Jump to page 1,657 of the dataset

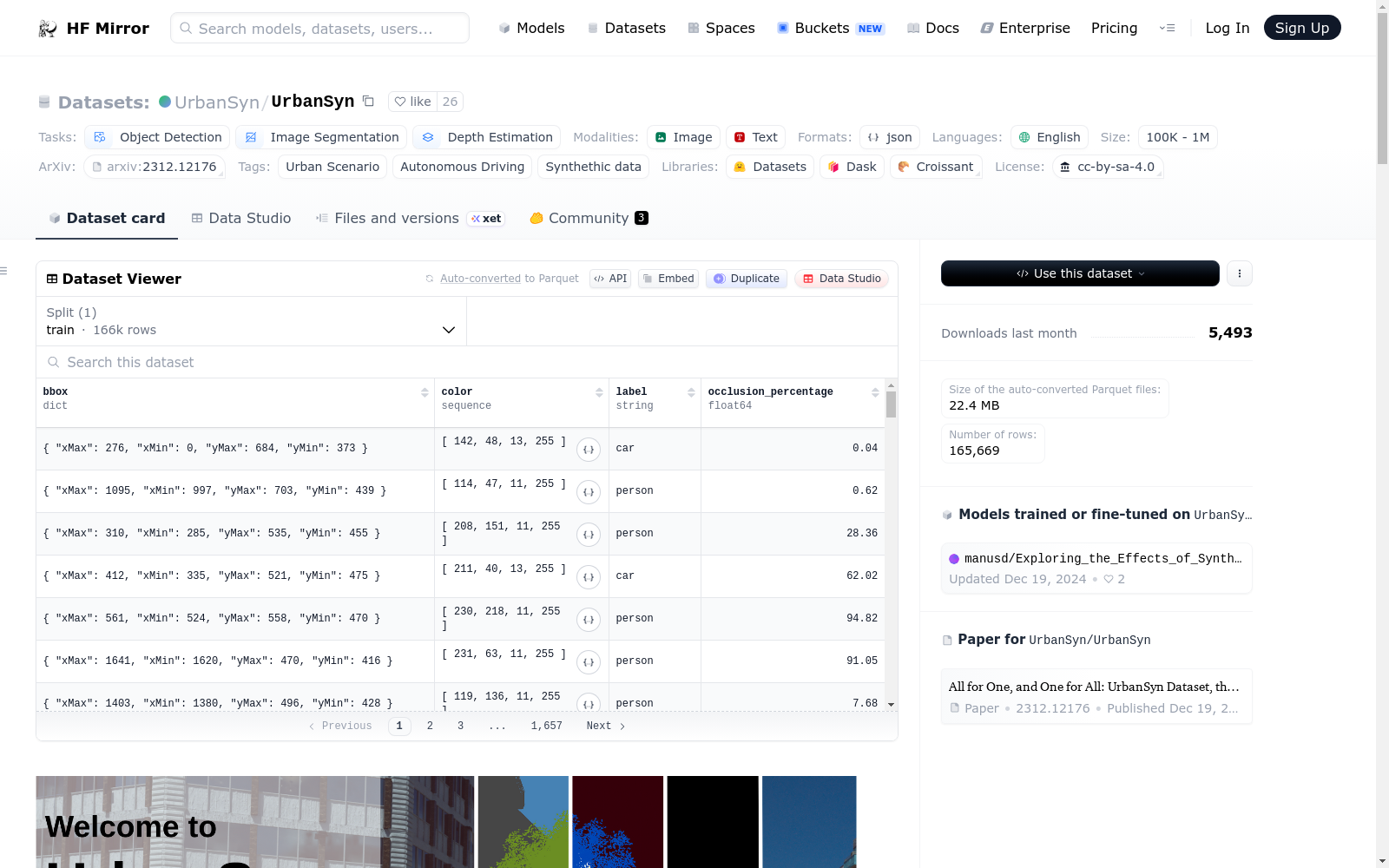[x=547, y=726]
